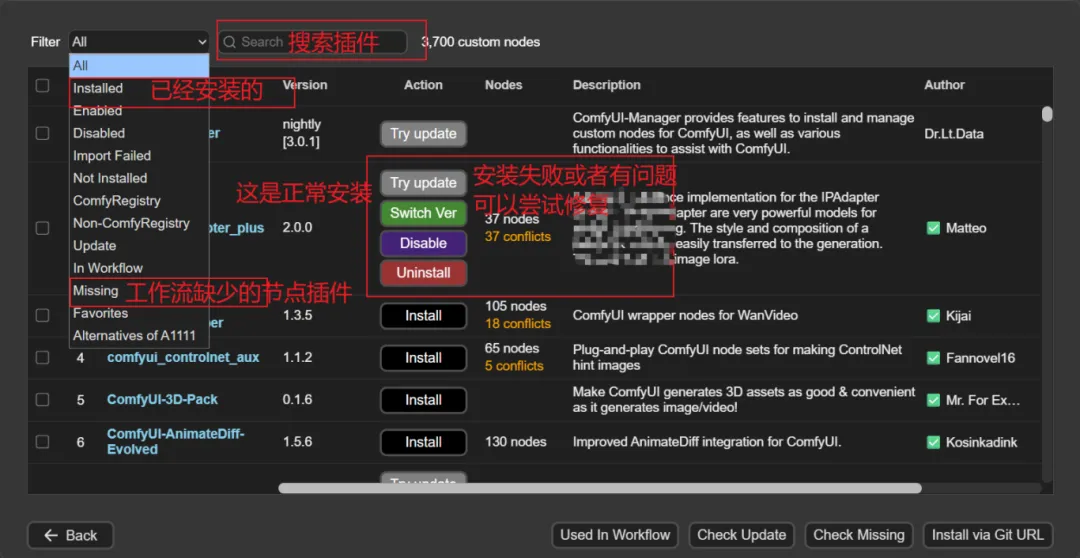Click the Dr.Lt.Data author name
This screenshot has height=558, width=1080.
click(954, 134)
